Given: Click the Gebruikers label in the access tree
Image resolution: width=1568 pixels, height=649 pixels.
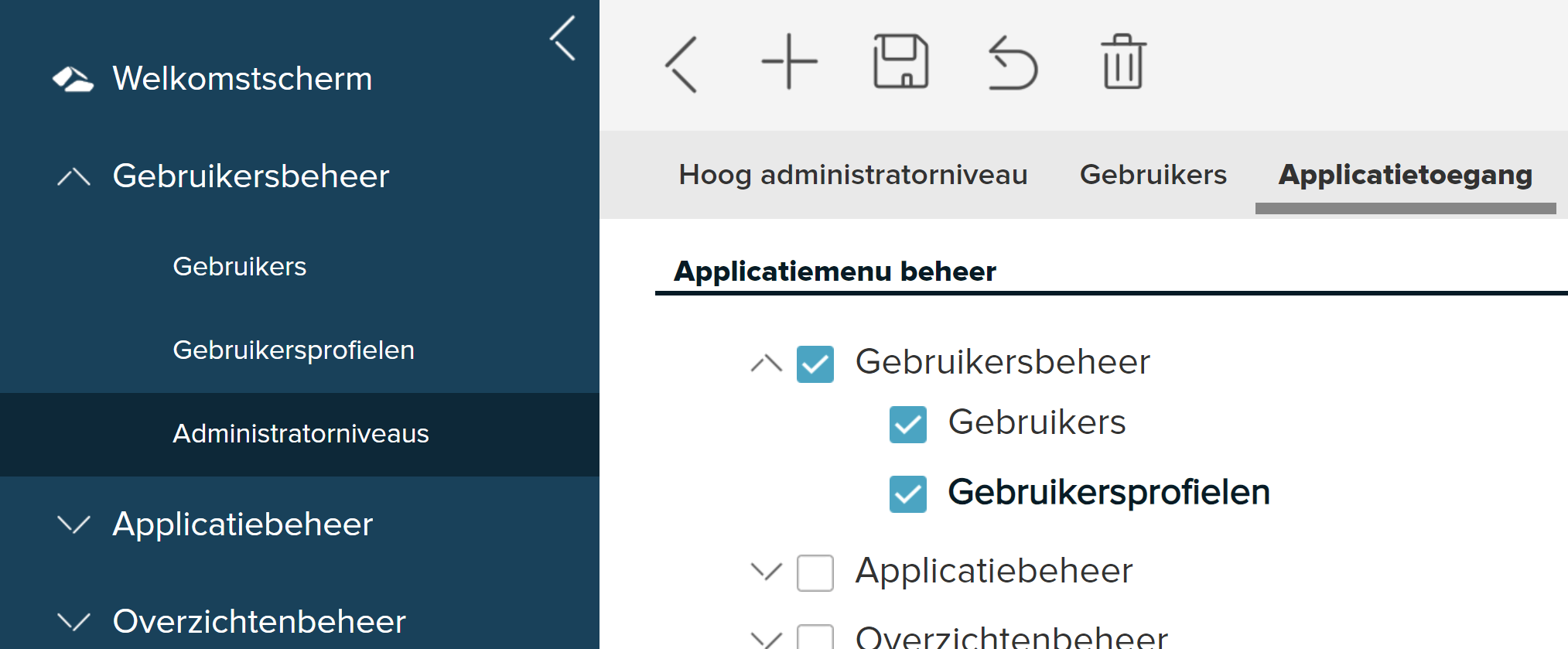Looking at the screenshot, I should click(x=1037, y=422).
